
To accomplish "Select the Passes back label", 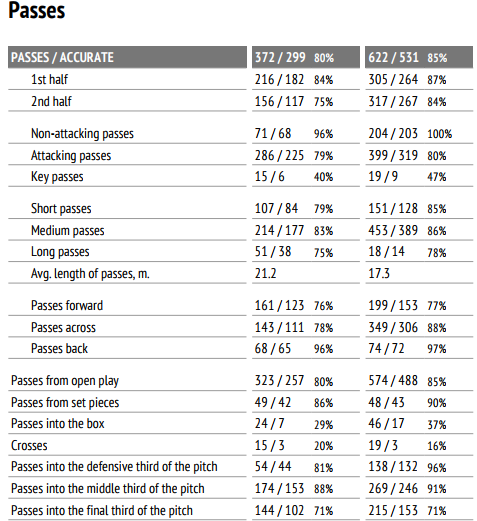I will click(x=59, y=349).
